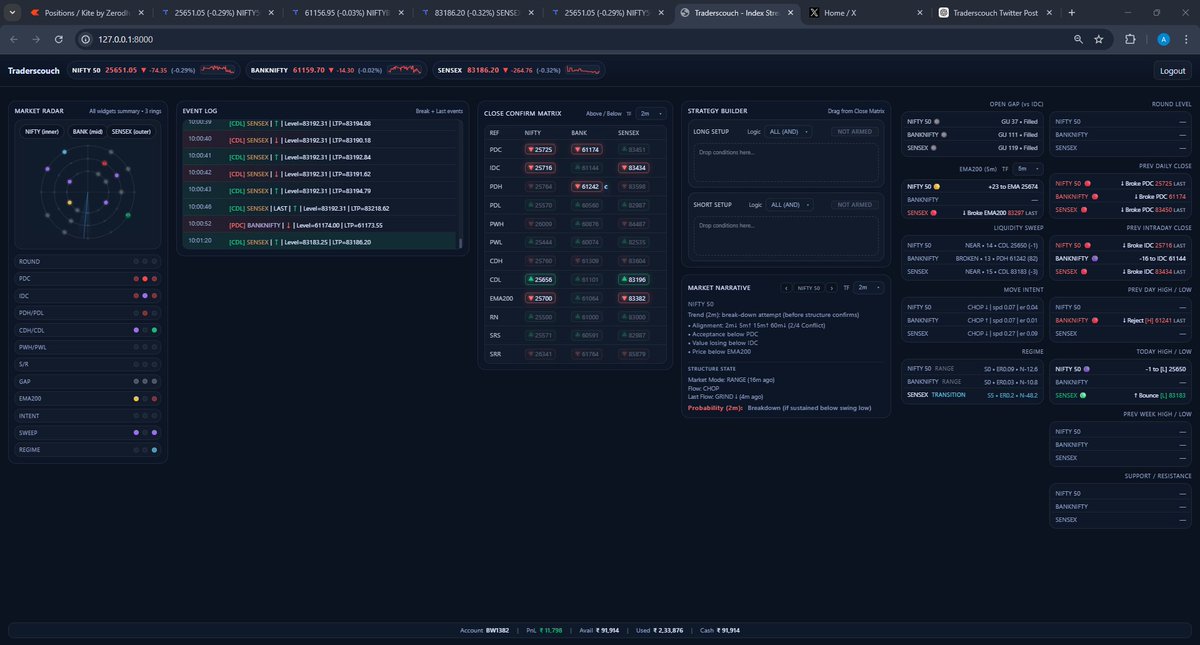Click Short Setup drop conditions area

(x=785, y=235)
